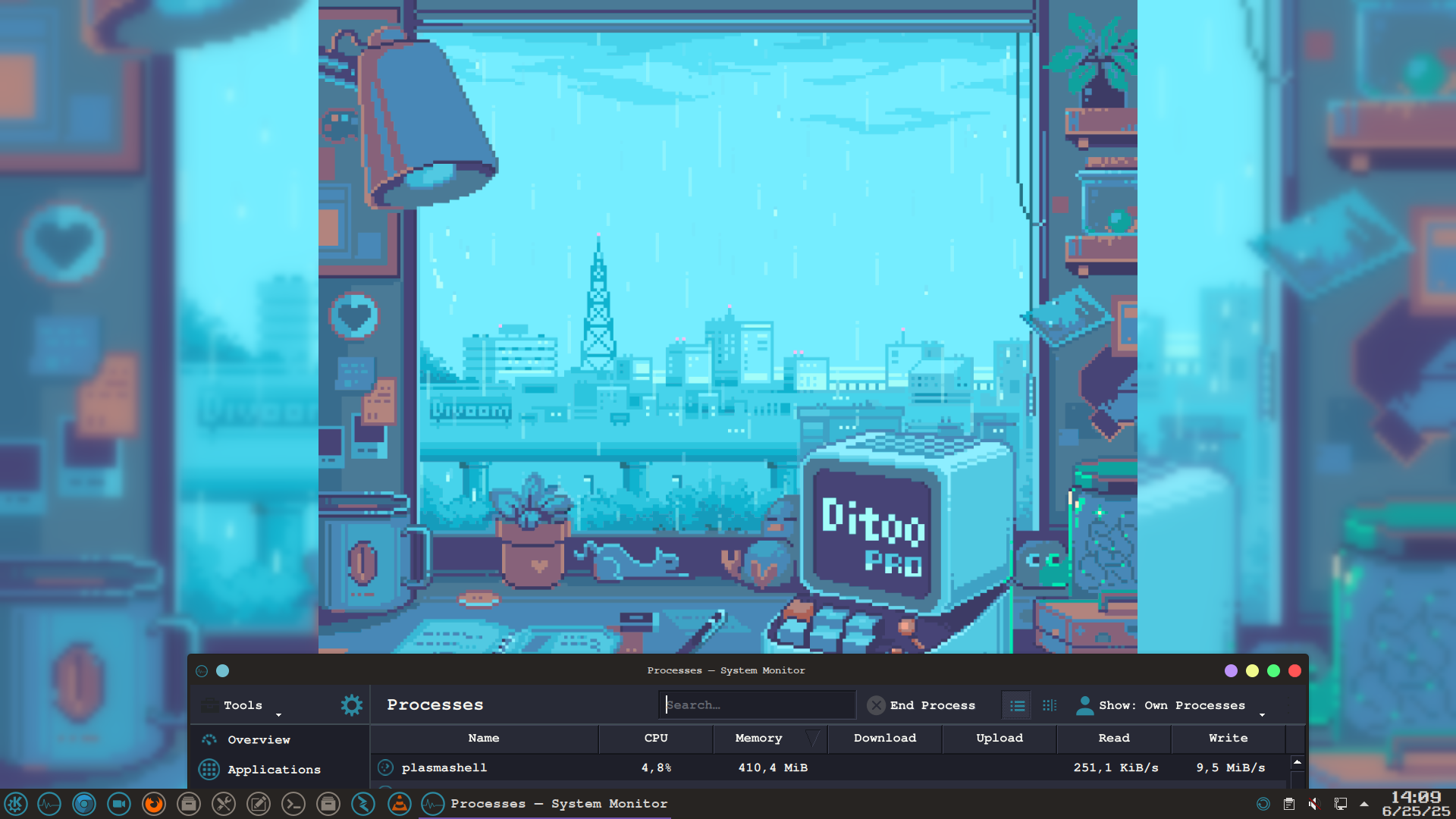
Task: Open the update notifier tray icon
Action: click(x=1263, y=804)
